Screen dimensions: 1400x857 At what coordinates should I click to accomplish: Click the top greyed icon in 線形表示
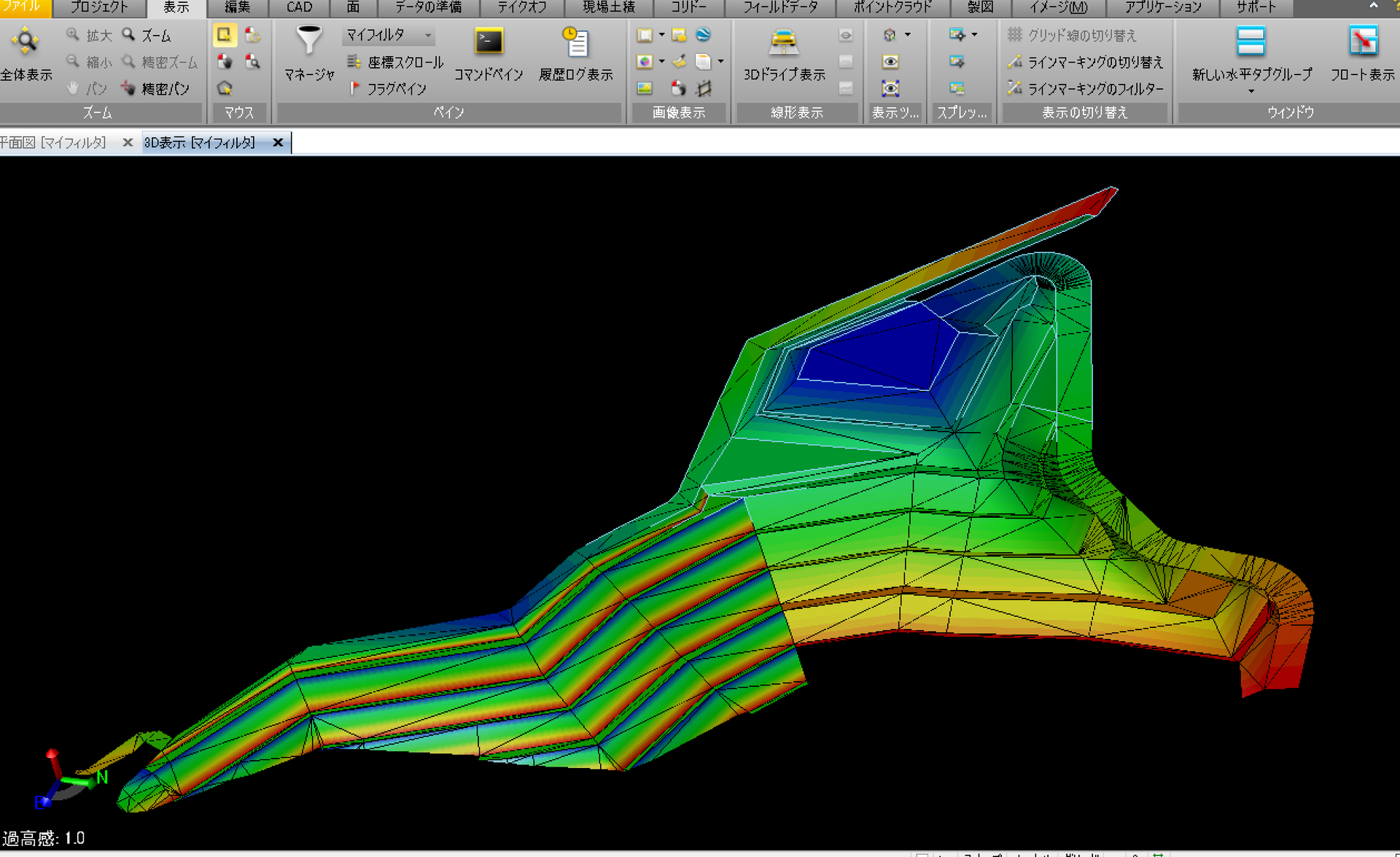click(846, 35)
